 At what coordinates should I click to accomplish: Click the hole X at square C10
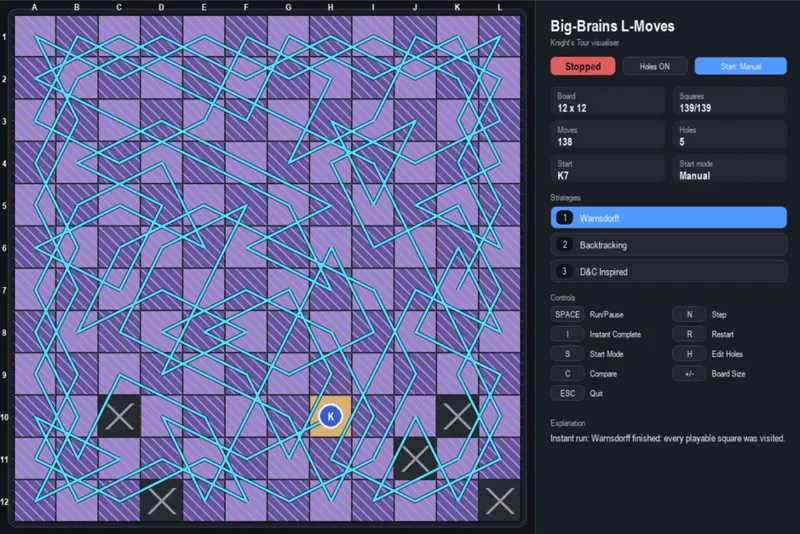point(119,416)
